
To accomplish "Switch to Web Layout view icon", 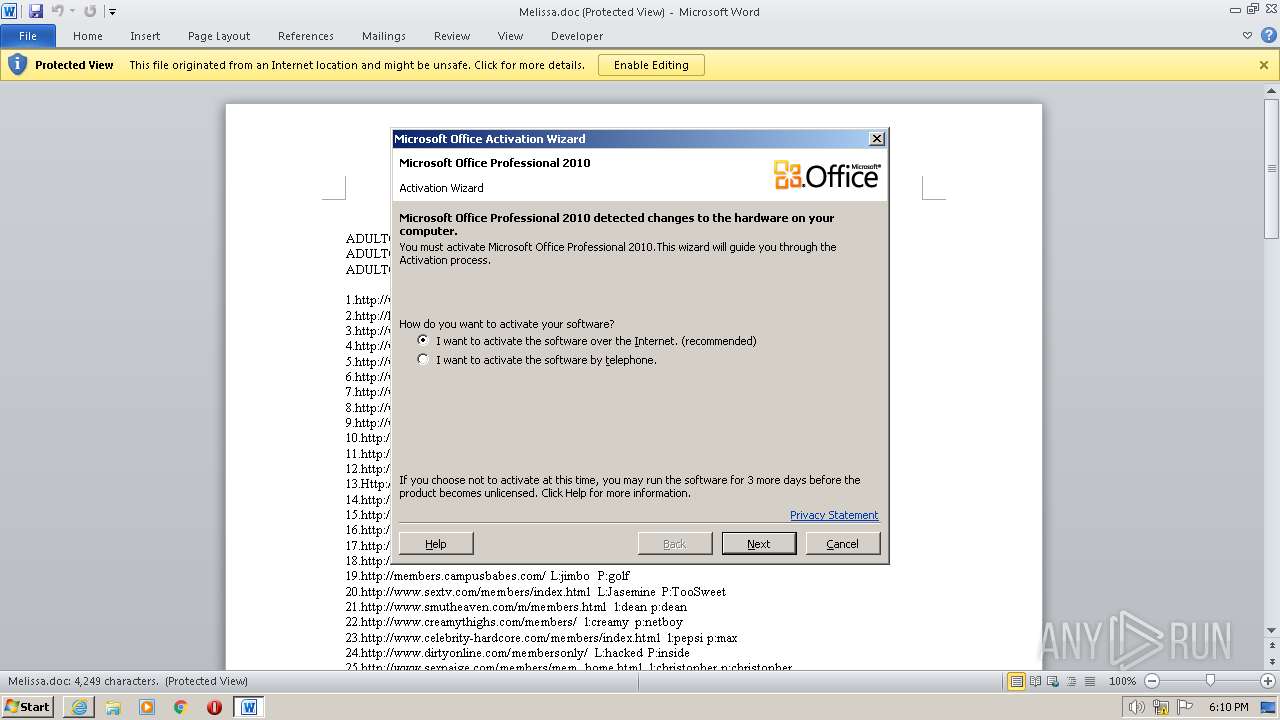I will pos(1053,681).
